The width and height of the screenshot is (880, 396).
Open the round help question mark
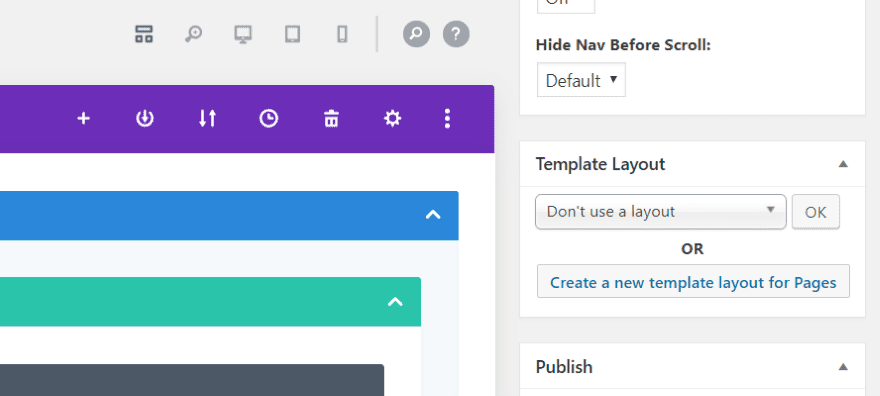coord(456,34)
